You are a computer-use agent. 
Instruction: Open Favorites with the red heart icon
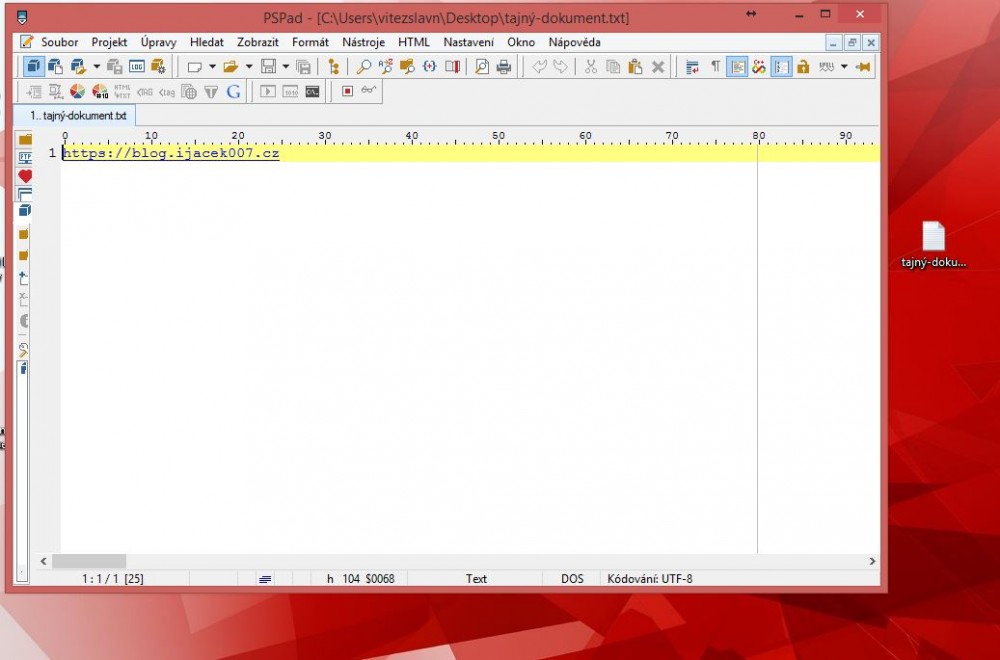[x=25, y=176]
